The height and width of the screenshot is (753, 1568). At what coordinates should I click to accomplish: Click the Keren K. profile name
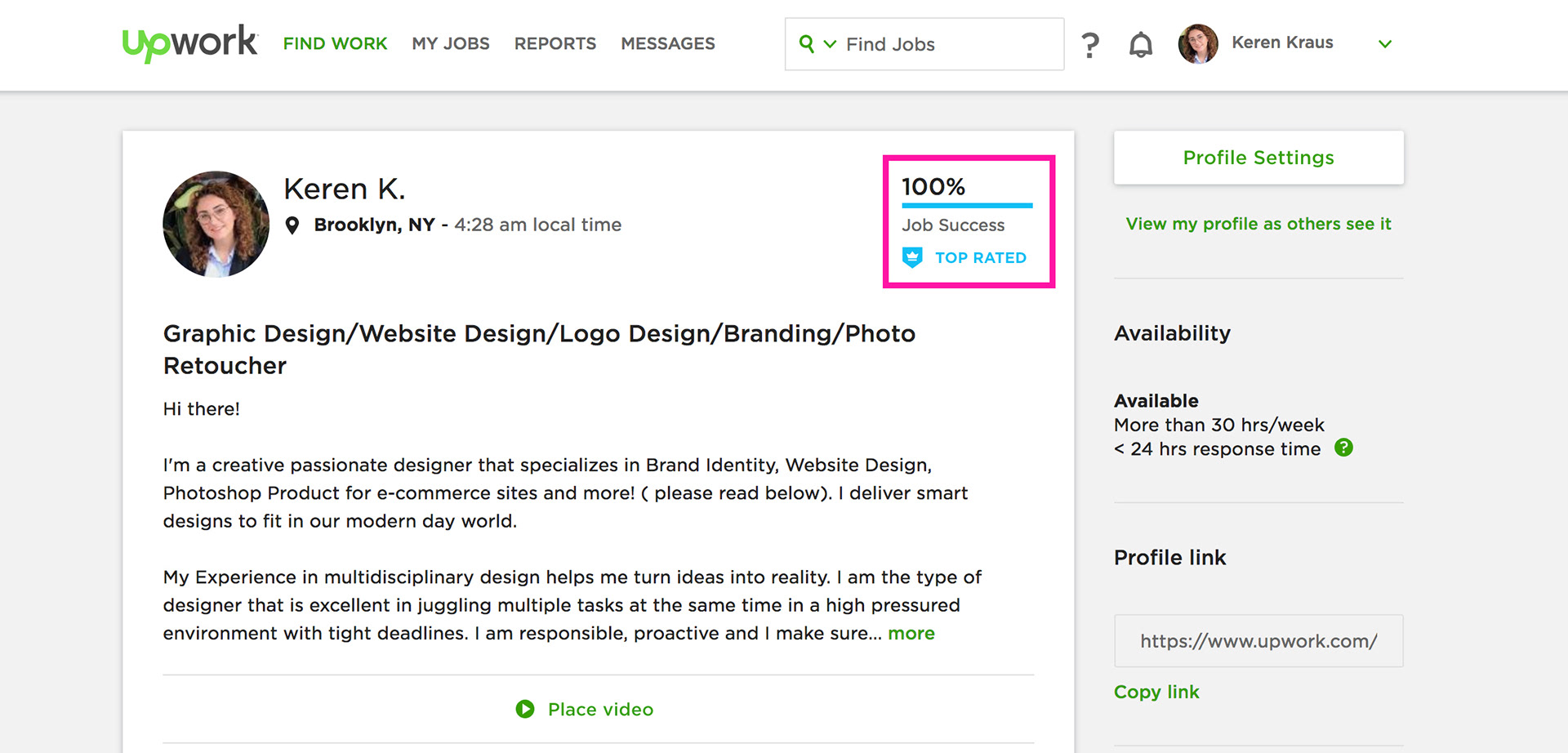click(x=345, y=189)
